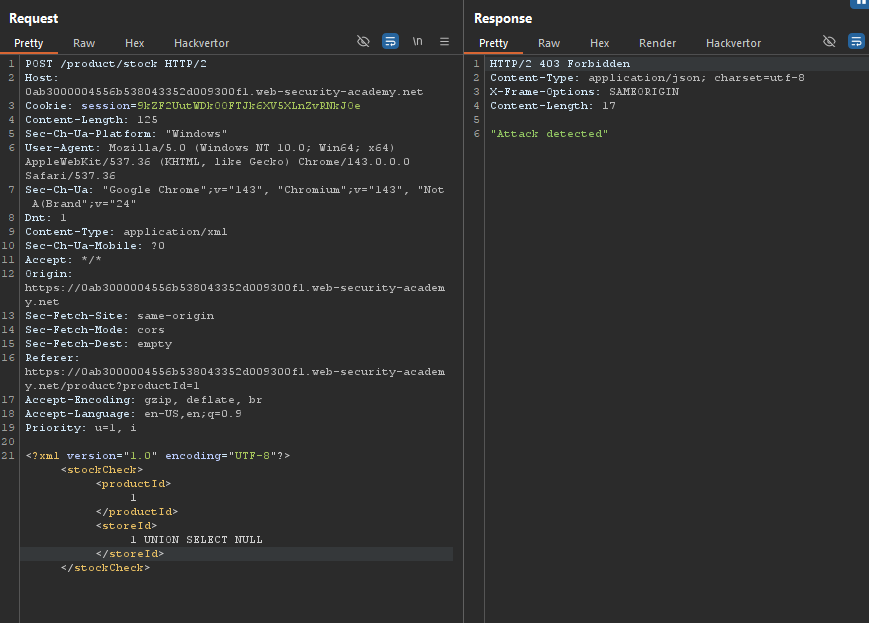Click the response Content-Length: 17 header
Viewport: 869px width, 623px height.
pos(553,106)
